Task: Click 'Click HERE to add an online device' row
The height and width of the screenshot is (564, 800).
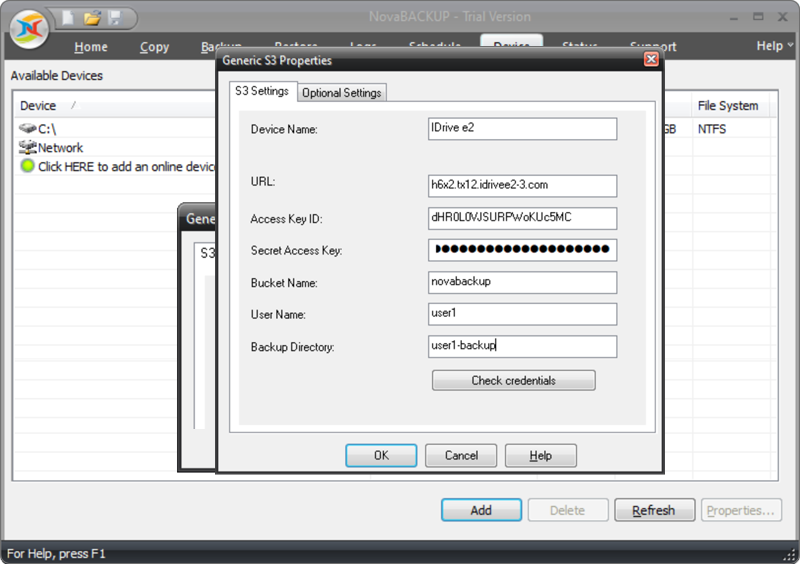Action: point(127,166)
